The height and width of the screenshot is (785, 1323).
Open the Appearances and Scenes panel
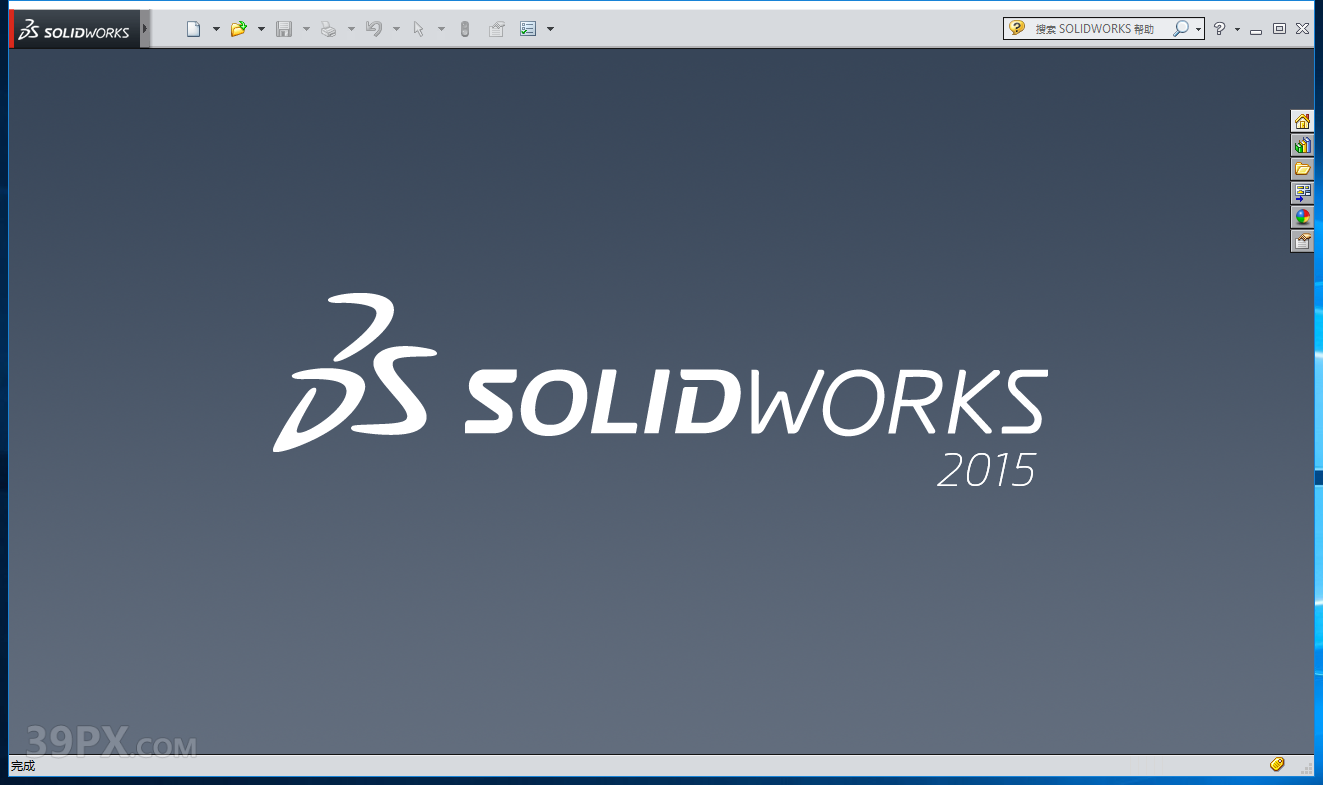[x=1302, y=217]
